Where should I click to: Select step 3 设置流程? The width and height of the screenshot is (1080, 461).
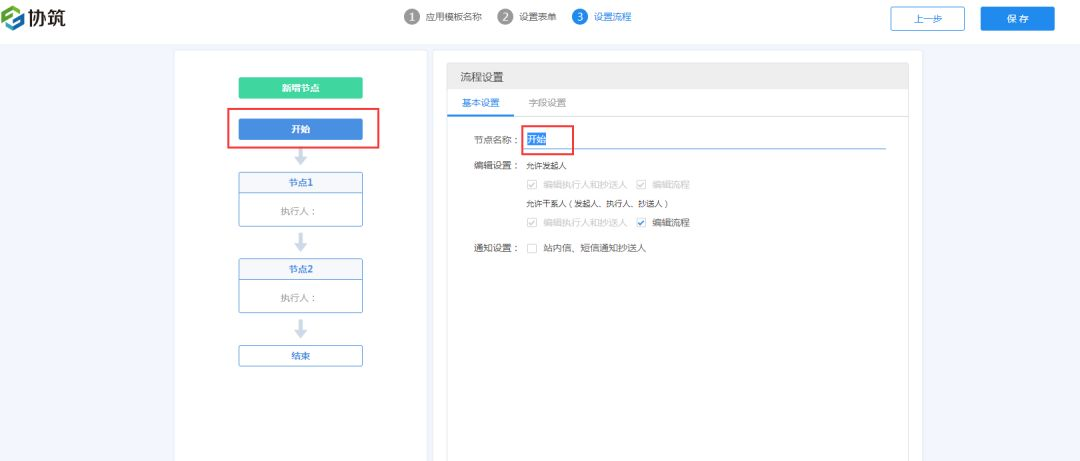click(x=602, y=17)
